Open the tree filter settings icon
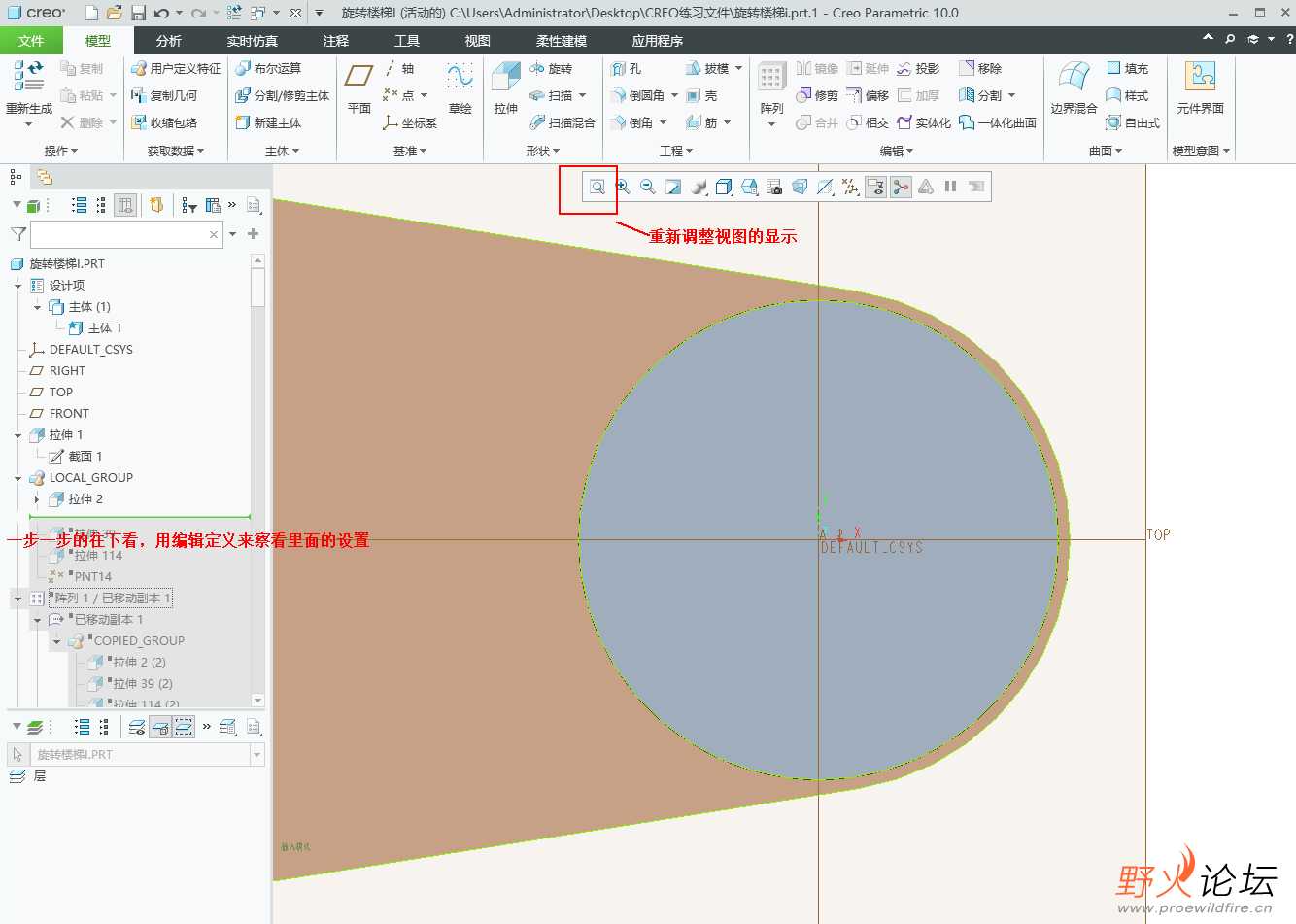The height and width of the screenshot is (924, 1296). click(189, 205)
